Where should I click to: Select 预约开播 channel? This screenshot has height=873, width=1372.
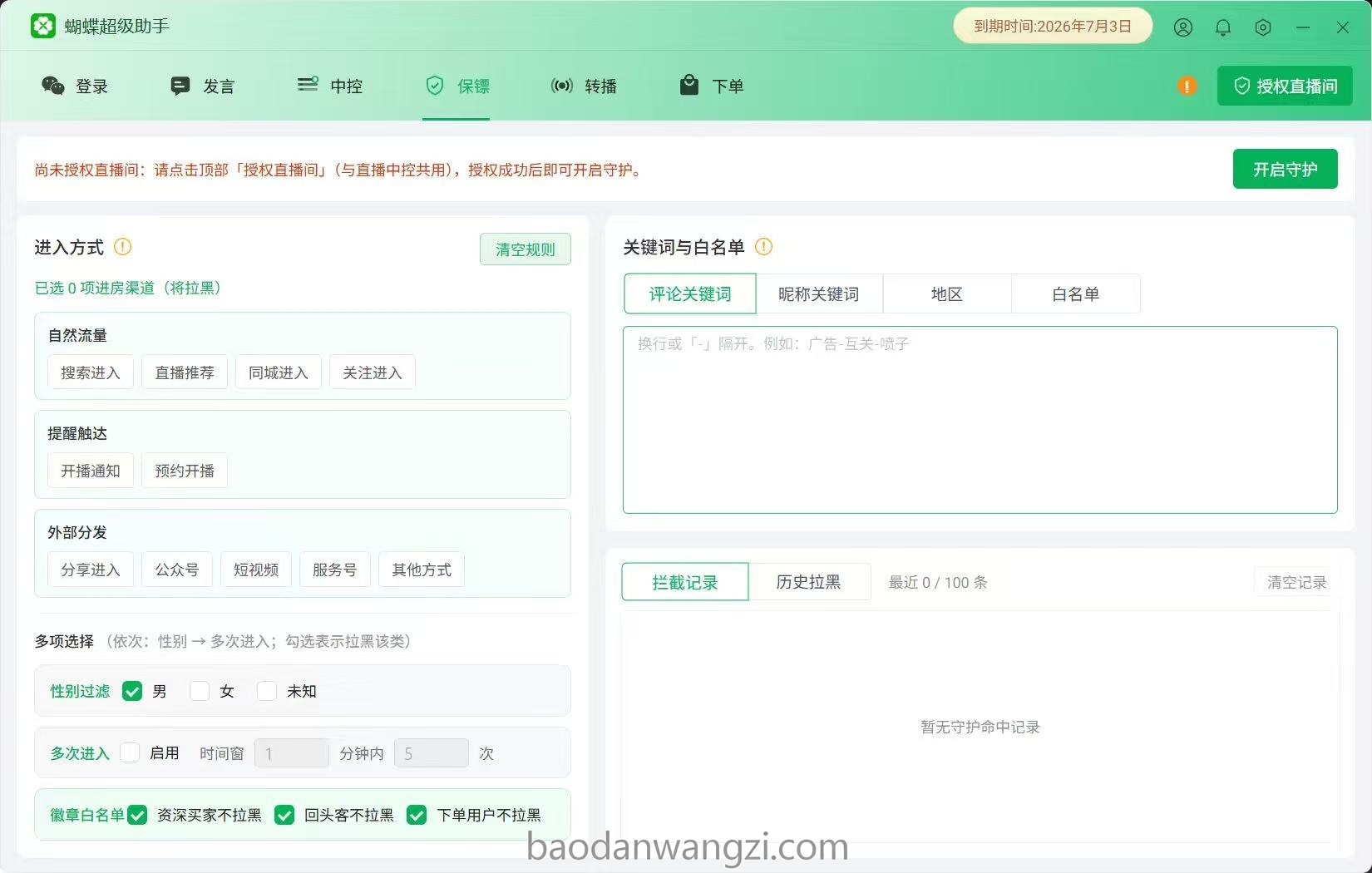coord(185,471)
